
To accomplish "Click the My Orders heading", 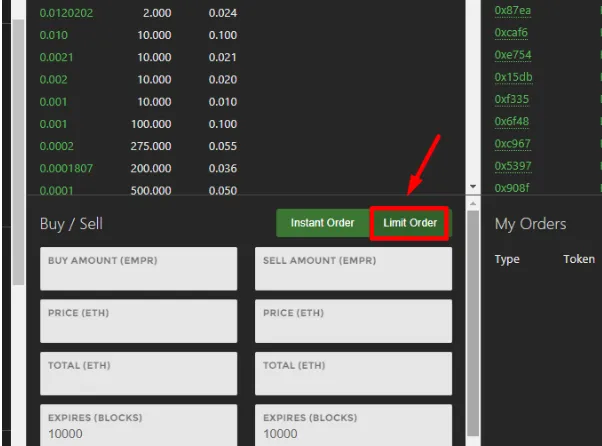I will pyautogui.click(x=530, y=224).
